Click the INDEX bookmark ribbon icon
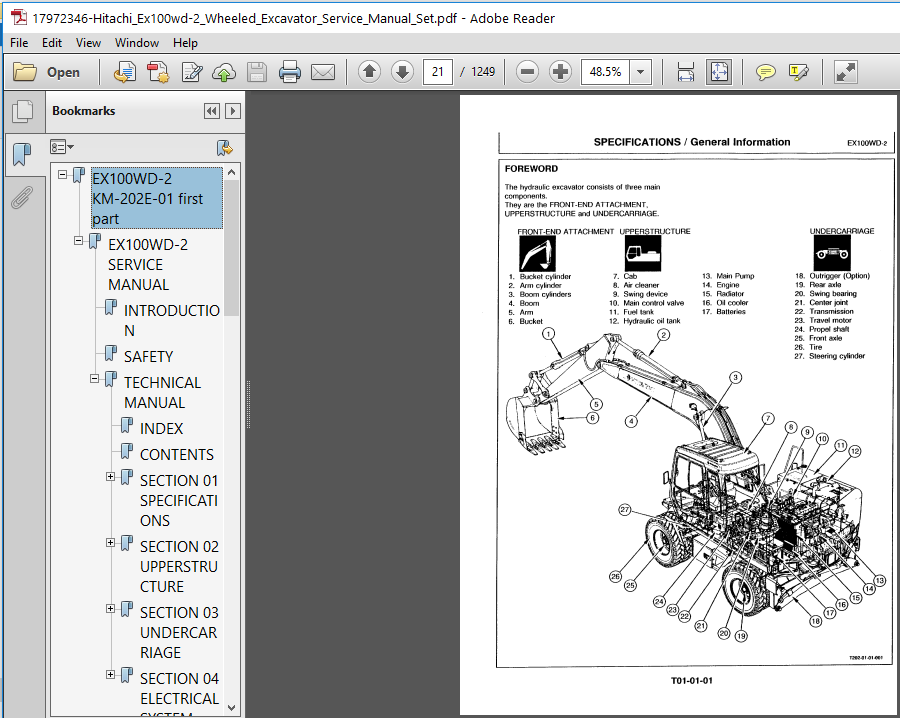900x718 pixels. pyautogui.click(x=127, y=426)
